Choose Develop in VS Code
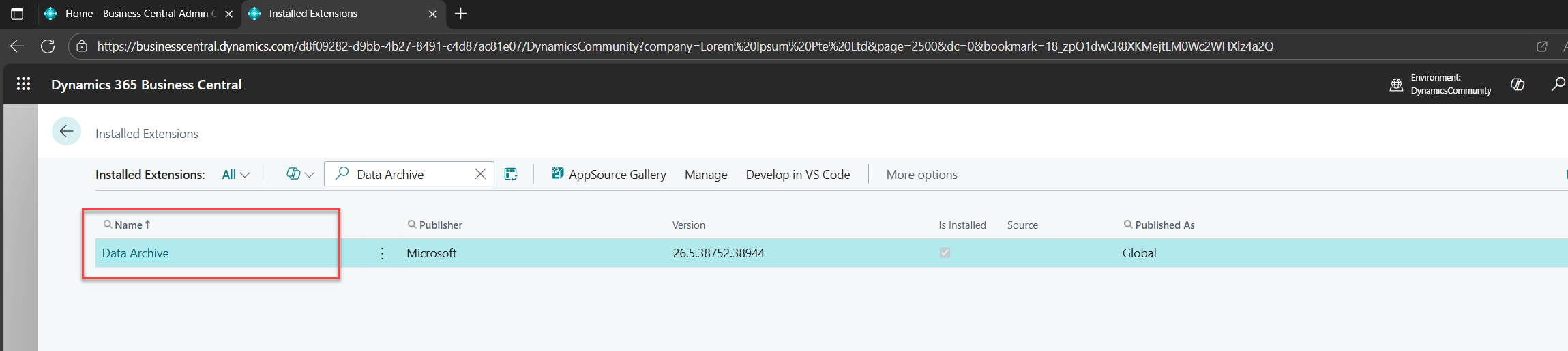This screenshot has width=1568, height=351. pos(798,175)
